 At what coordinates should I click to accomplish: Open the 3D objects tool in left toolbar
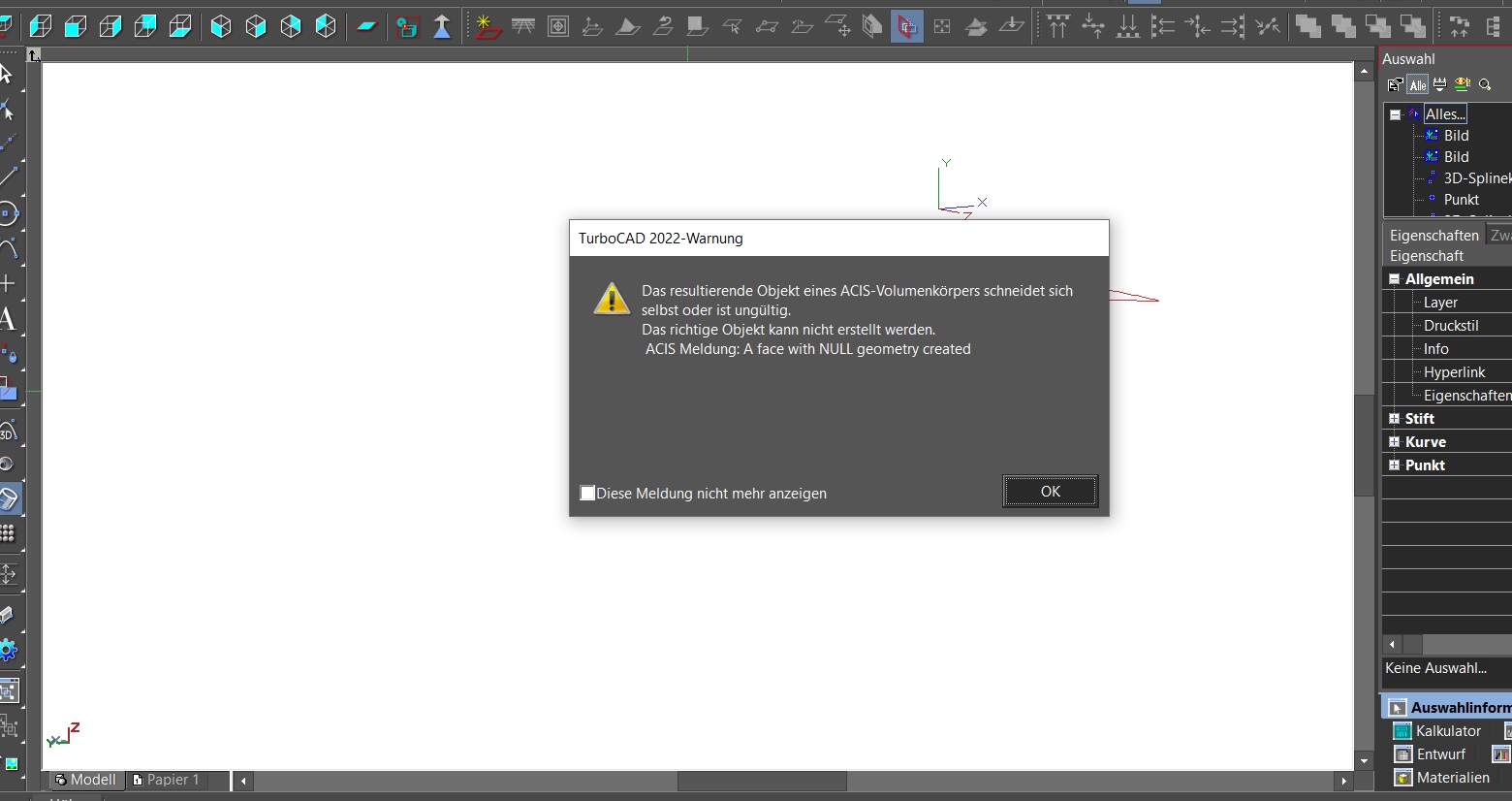coord(7,430)
